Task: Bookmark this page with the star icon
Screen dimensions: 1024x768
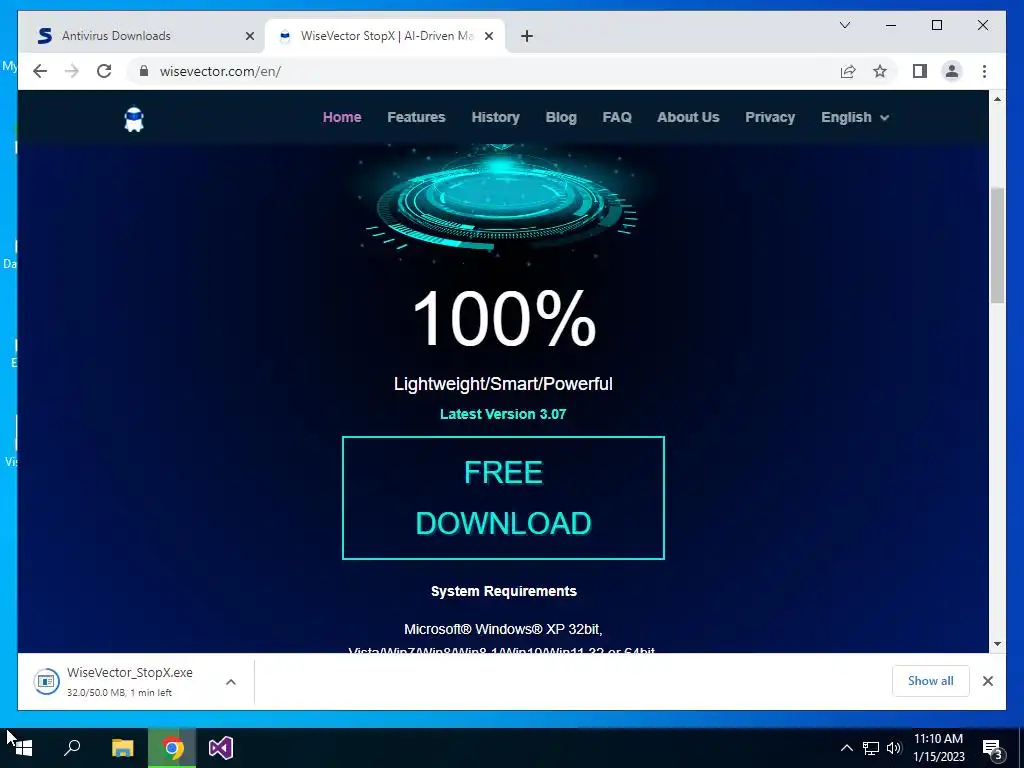Action: 880,71
